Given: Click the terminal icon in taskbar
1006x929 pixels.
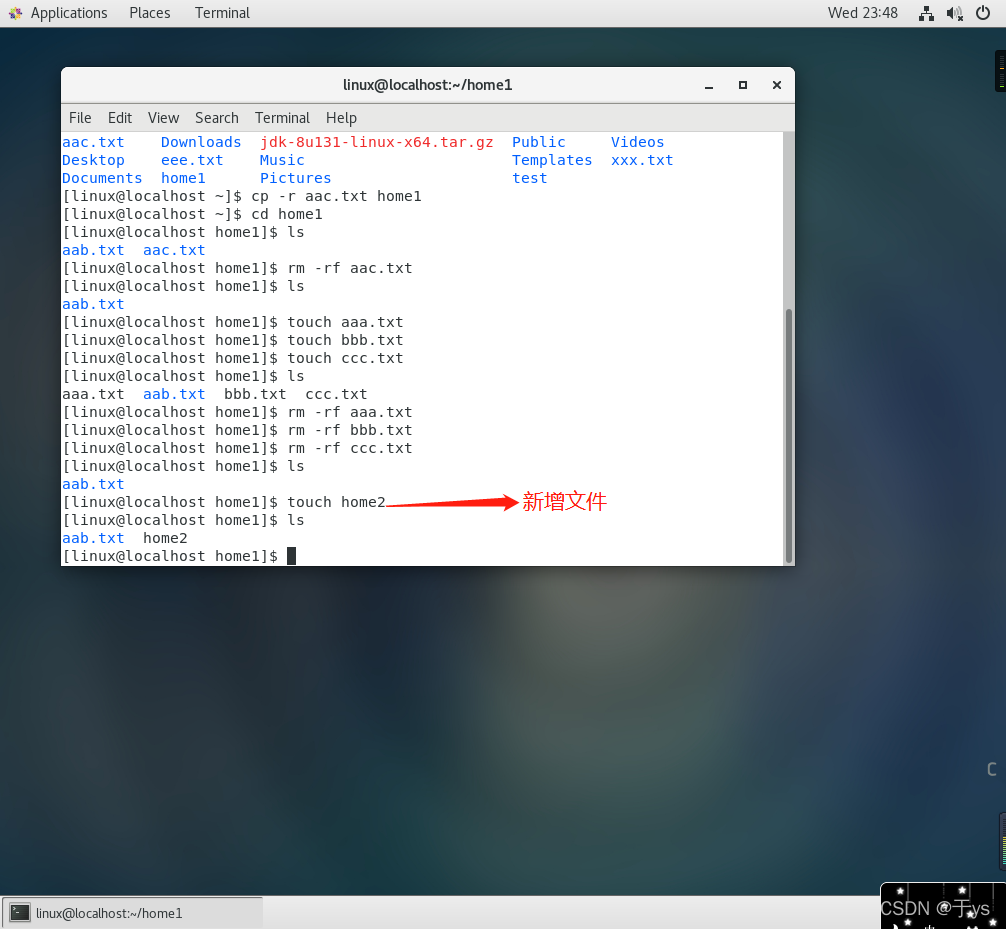Looking at the screenshot, I should 20,913.
